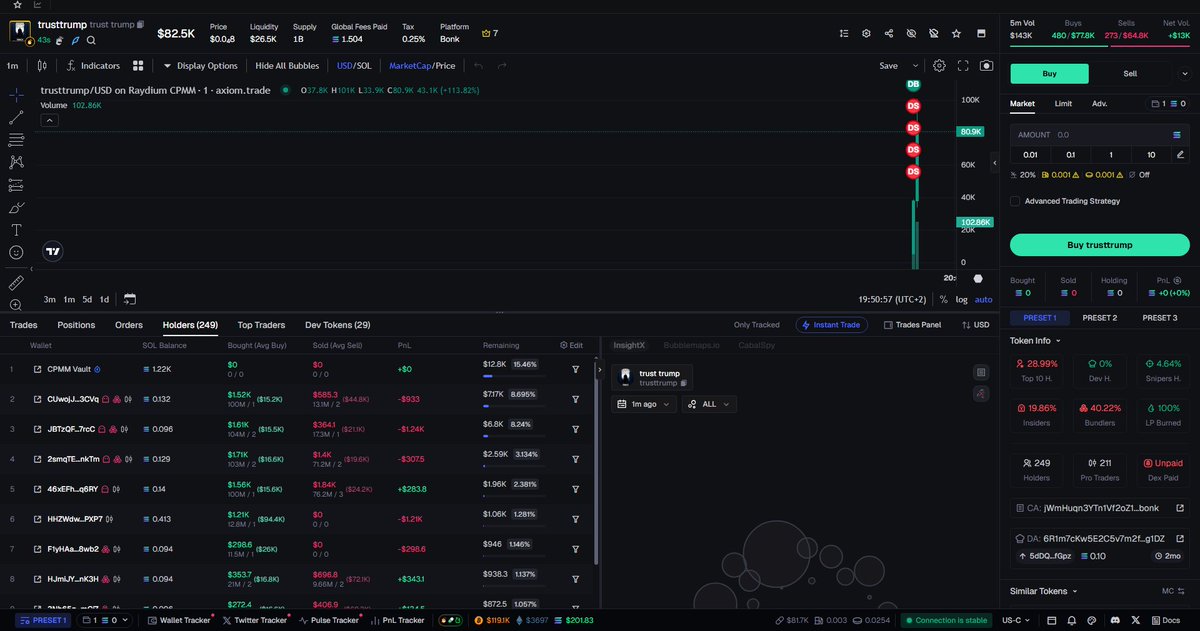
Task: Hide token with crossed eye icon
Action: click(911, 33)
